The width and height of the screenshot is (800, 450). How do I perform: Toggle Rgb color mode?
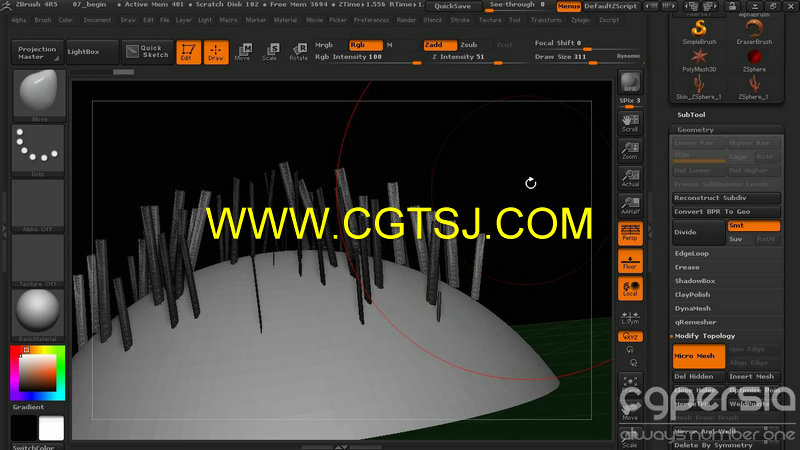coord(365,45)
